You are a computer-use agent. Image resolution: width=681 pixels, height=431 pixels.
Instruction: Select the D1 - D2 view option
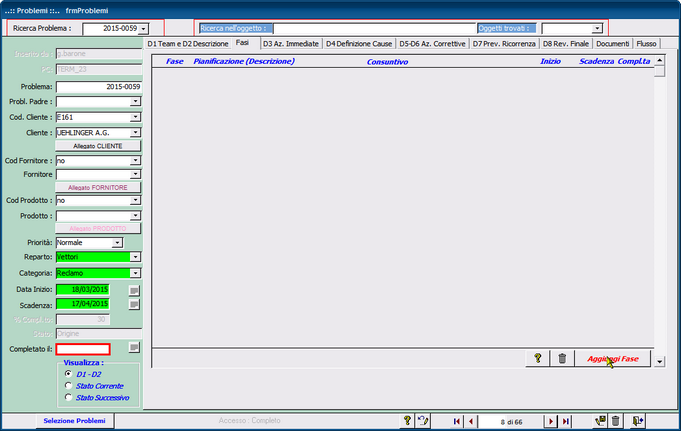[x=68, y=374]
